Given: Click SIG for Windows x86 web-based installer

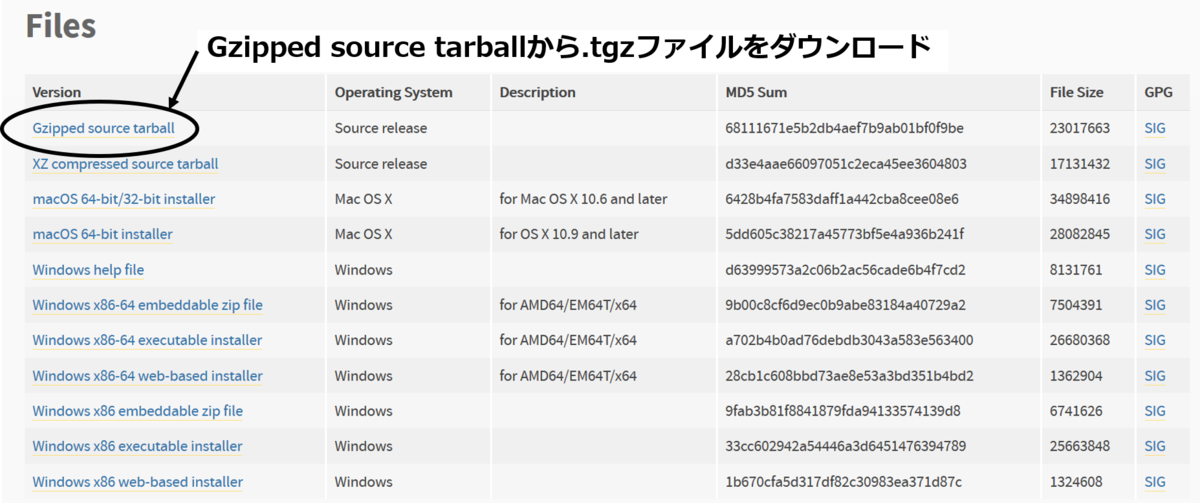Looking at the screenshot, I should (x=1155, y=482).
